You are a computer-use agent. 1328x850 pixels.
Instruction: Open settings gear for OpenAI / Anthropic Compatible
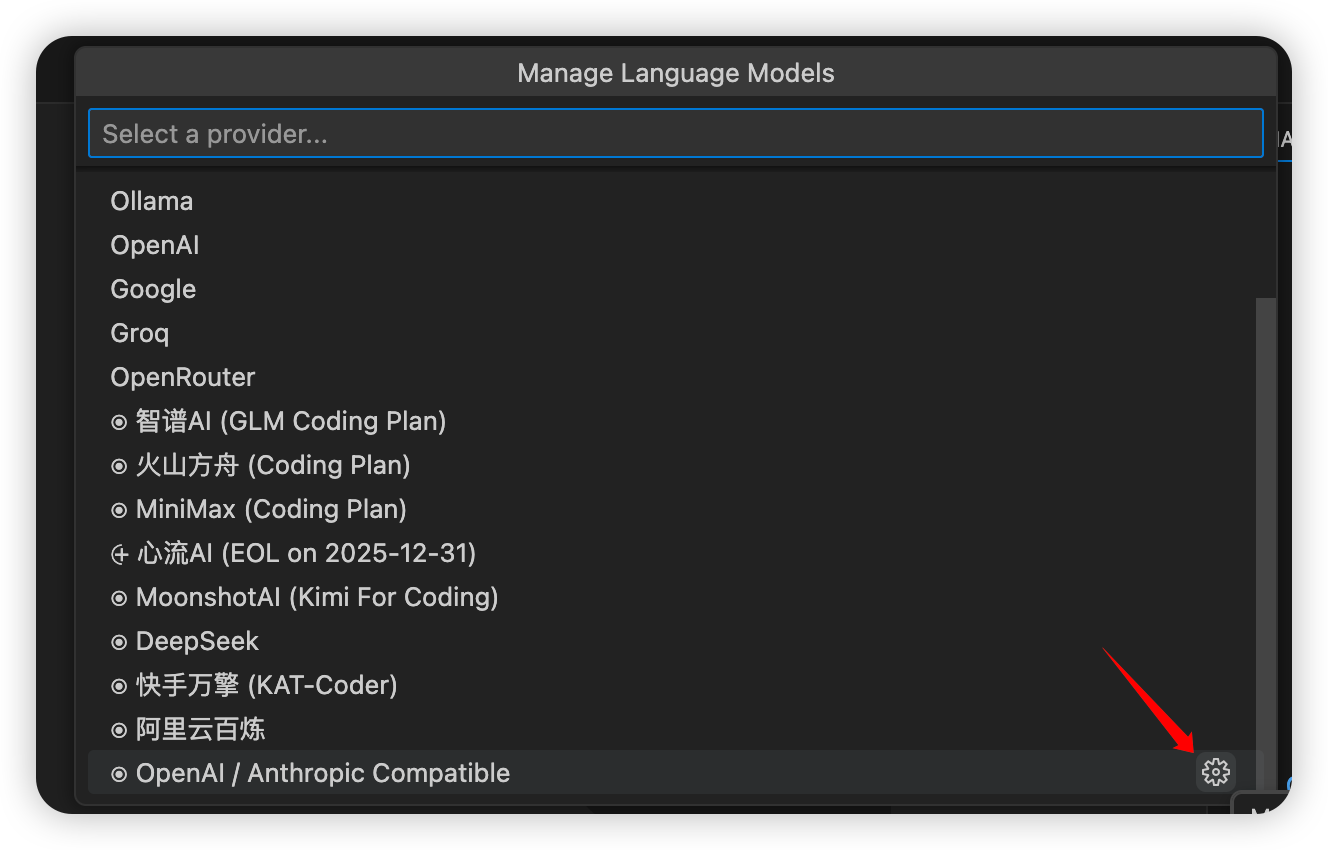point(1215,772)
